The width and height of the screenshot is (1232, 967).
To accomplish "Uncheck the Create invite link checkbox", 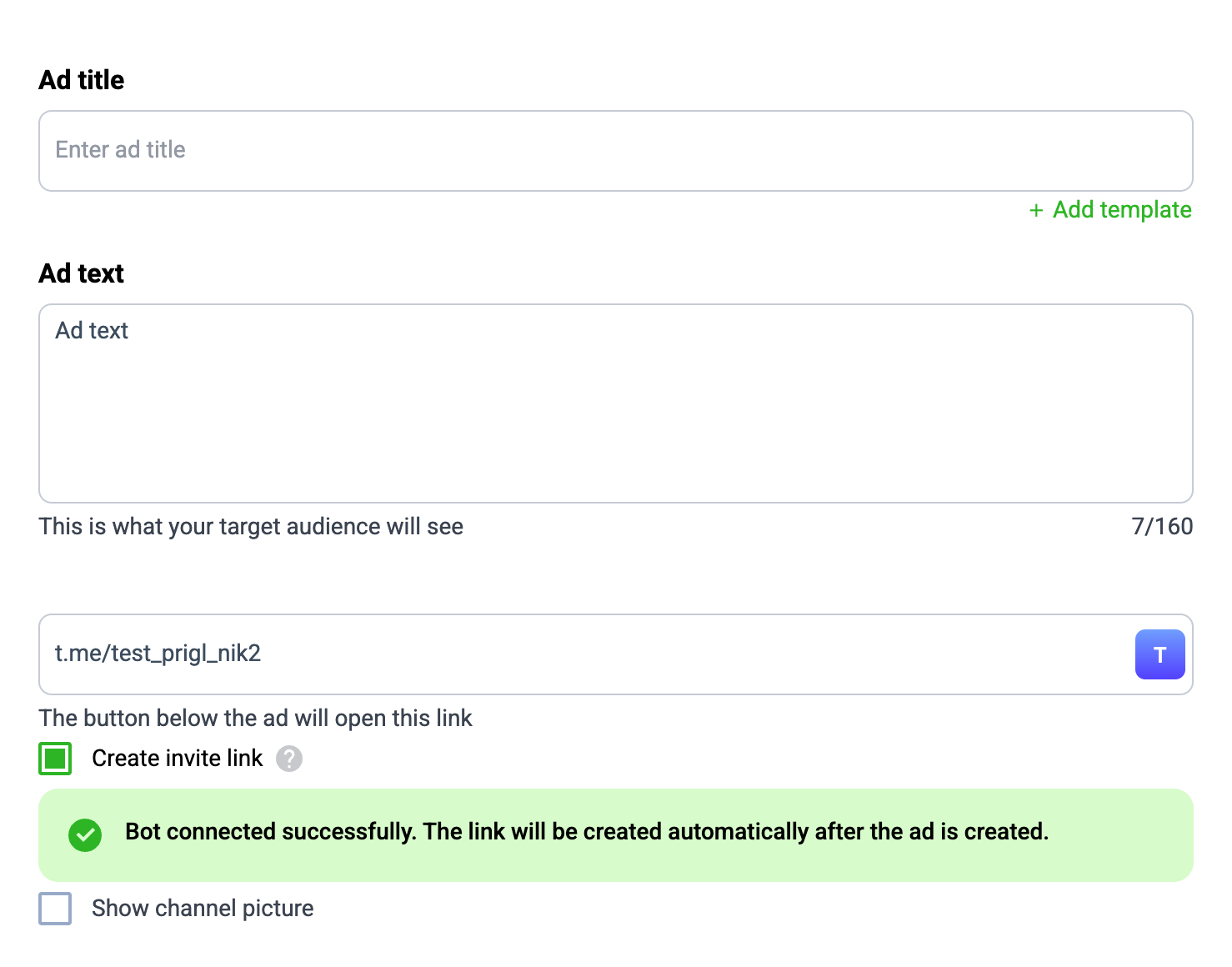I will click(x=55, y=759).
